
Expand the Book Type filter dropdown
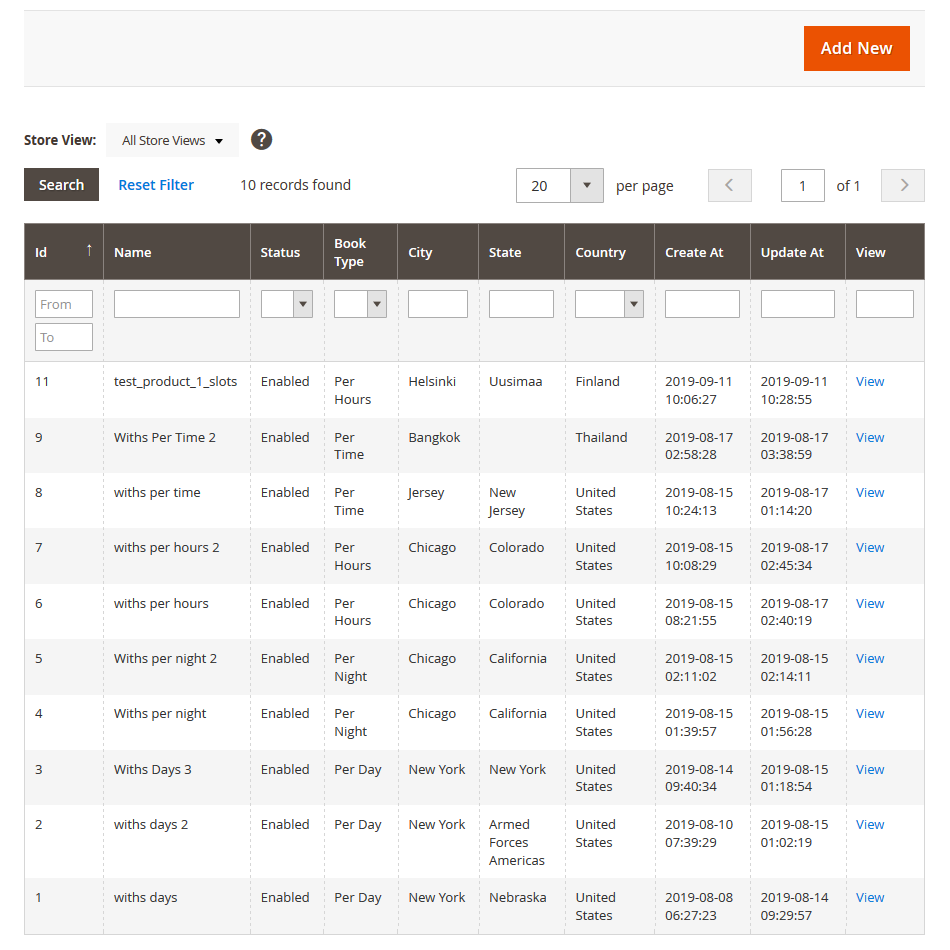376,304
